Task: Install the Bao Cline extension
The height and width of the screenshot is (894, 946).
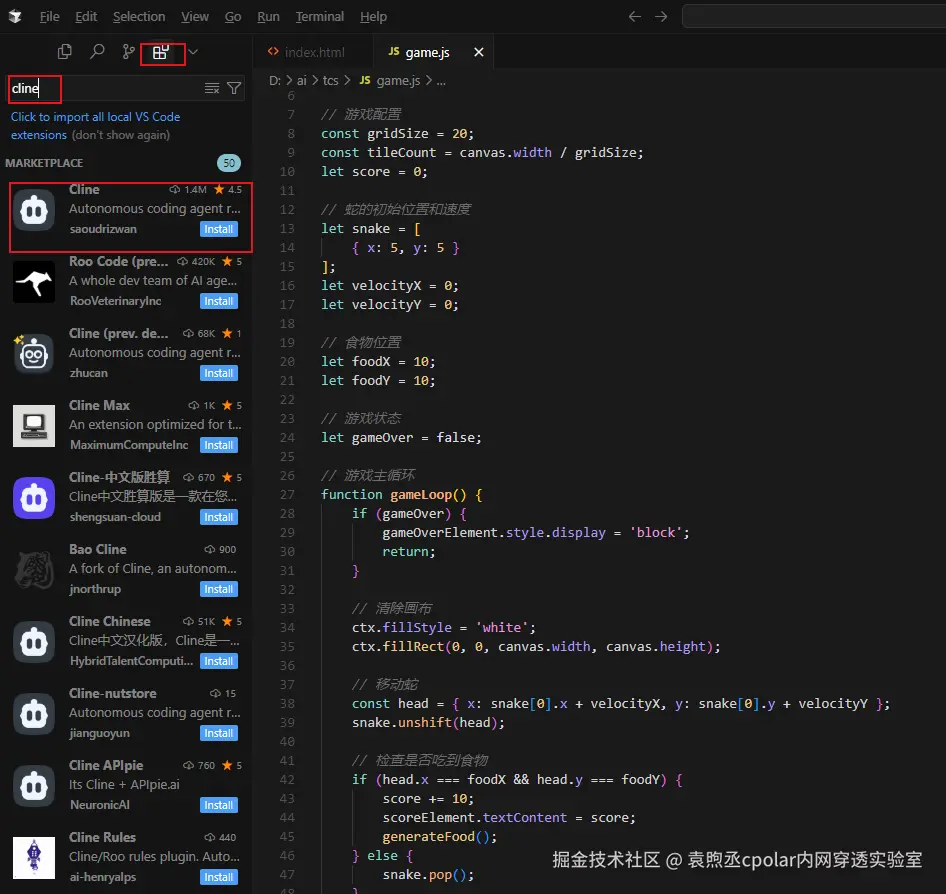Action: pos(218,589)
